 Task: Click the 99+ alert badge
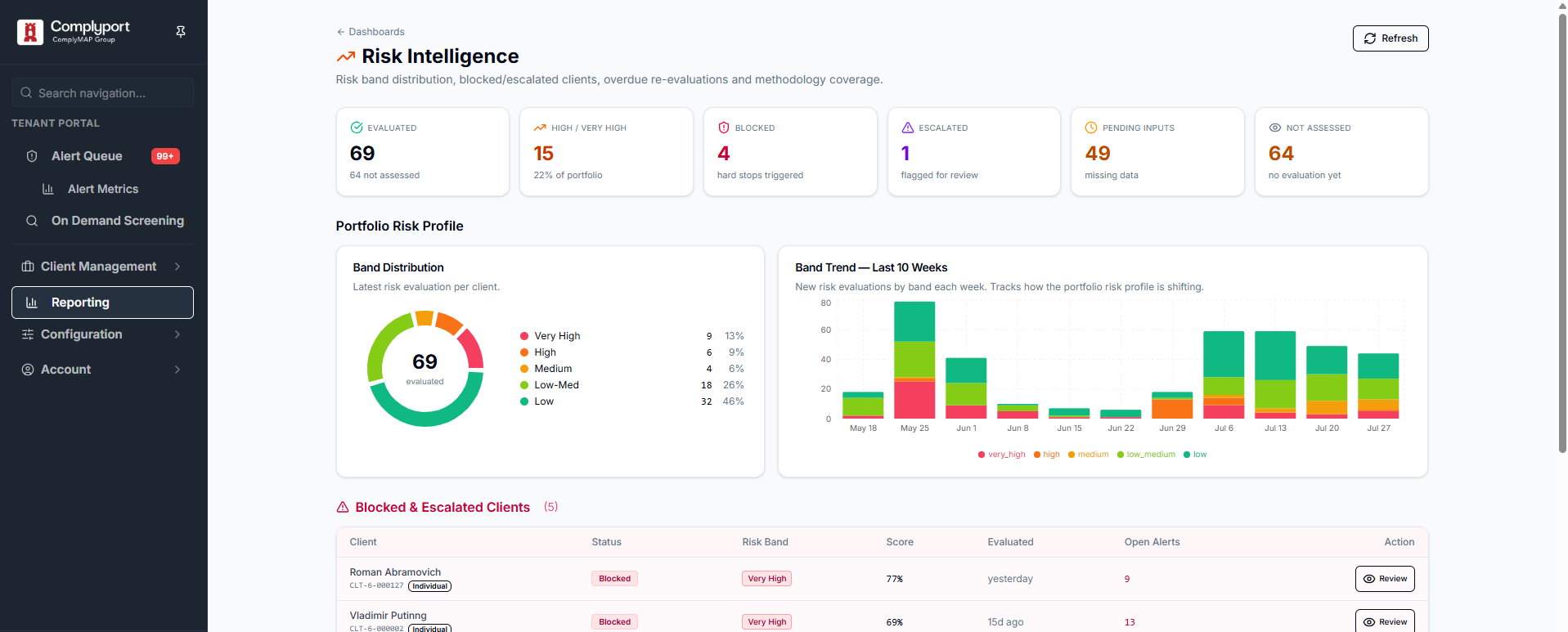click(165, 156)
